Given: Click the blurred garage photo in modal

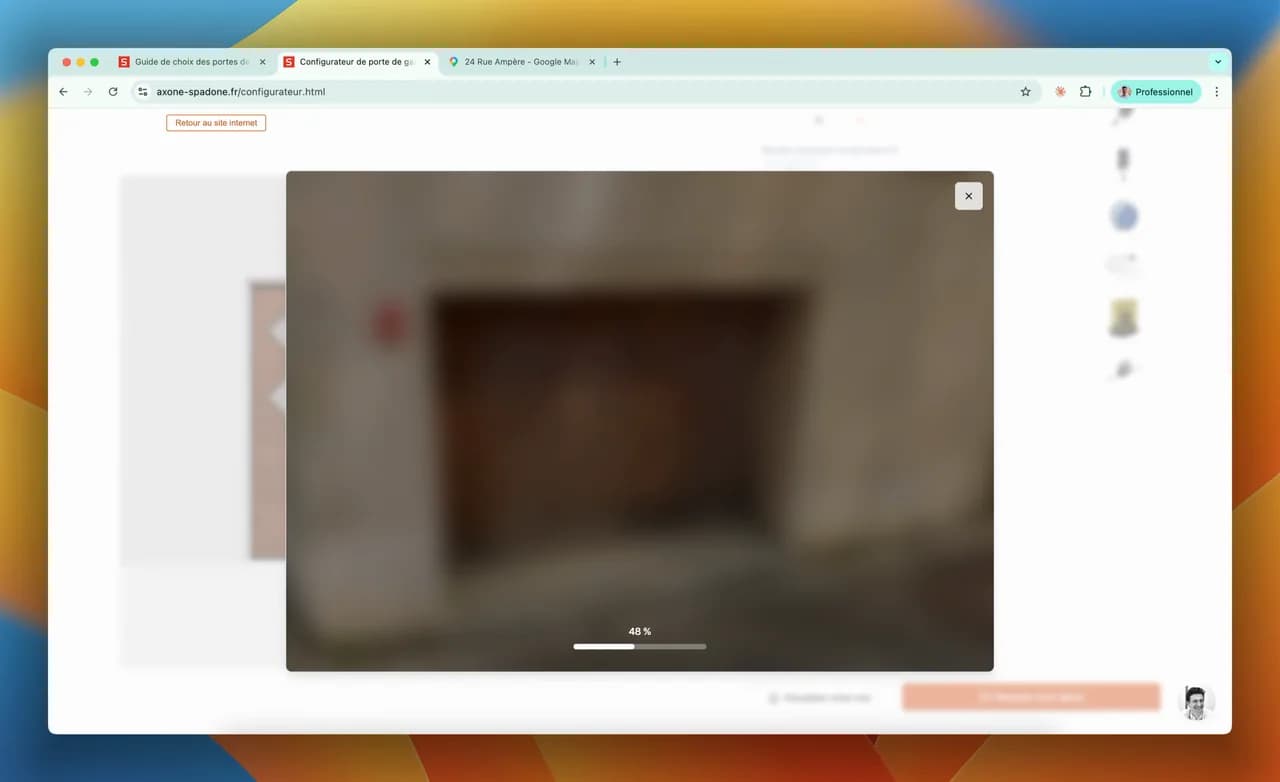Looking at the screenshot, I should (x=640, y=420).
